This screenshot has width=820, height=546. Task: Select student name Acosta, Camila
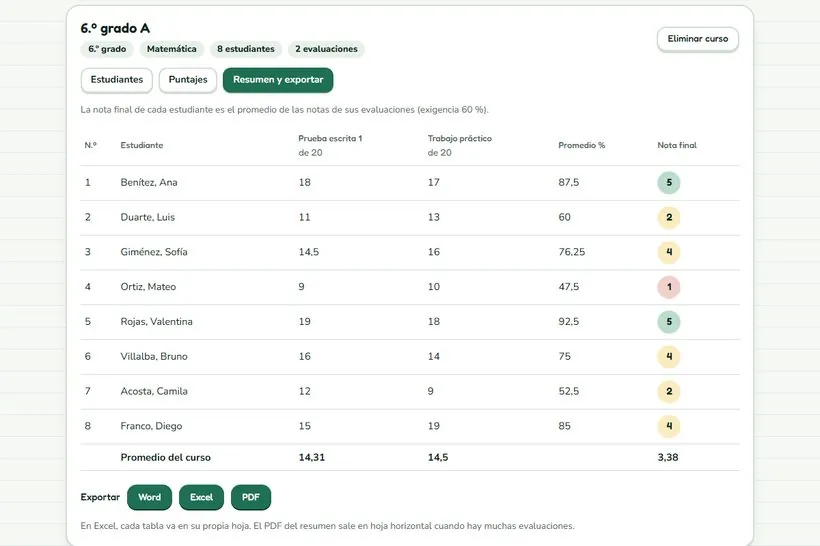click(x=154, y=391)
